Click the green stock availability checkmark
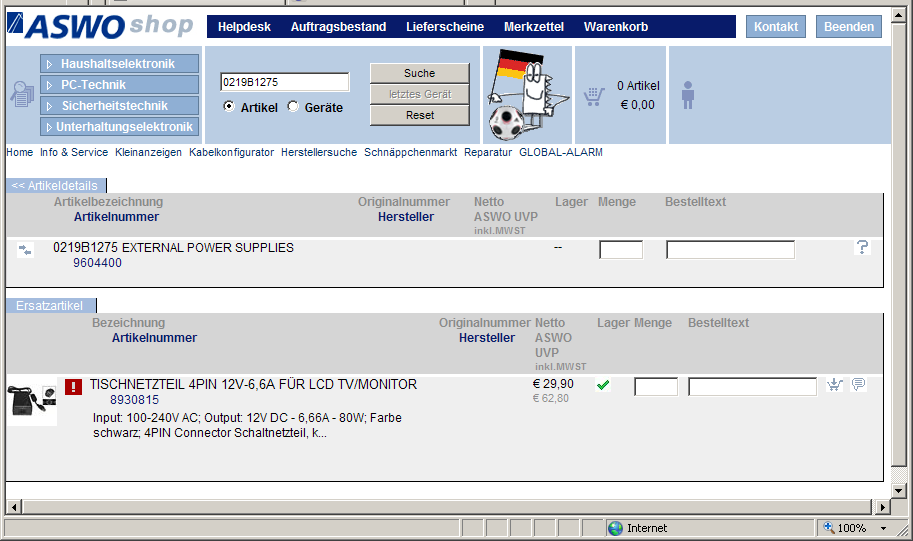The image size is (913, 541). click(x=603, y=384)
